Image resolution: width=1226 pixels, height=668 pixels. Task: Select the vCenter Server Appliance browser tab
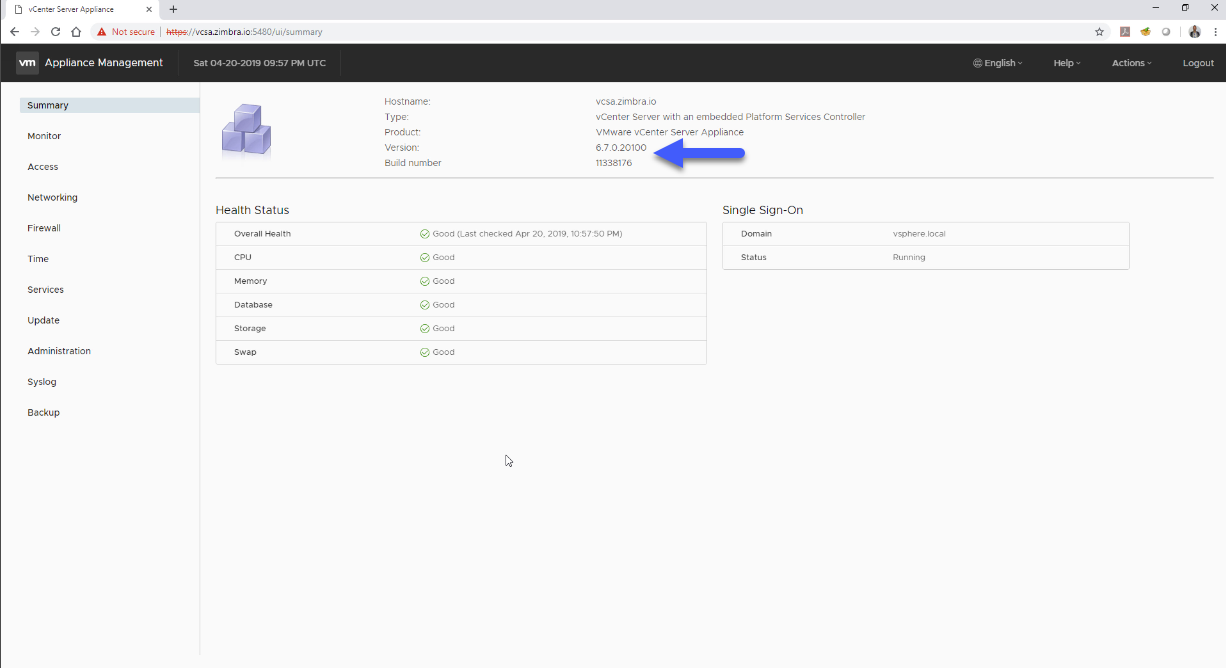(80, 9)
